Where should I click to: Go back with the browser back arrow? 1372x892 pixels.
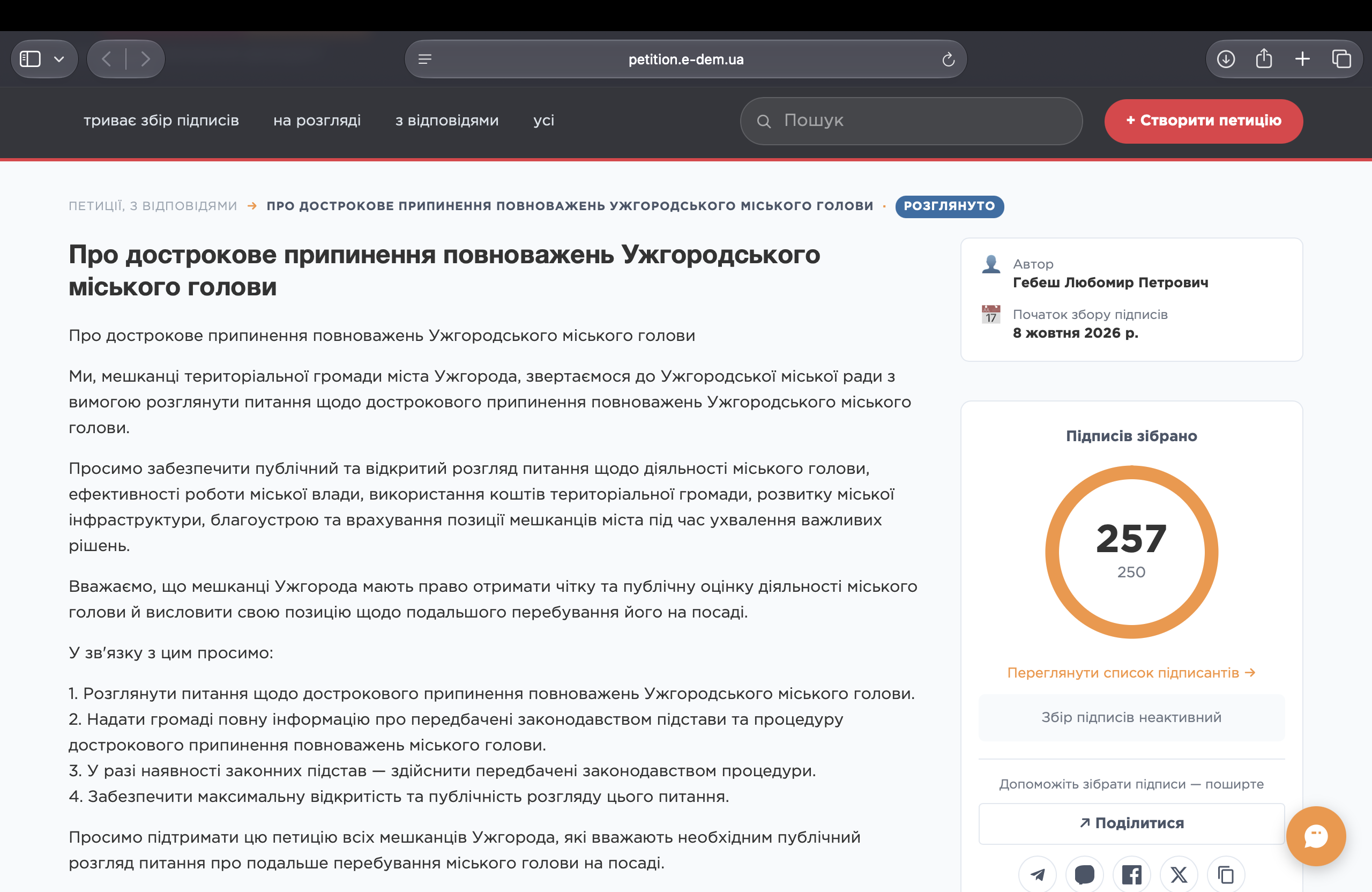tap(107, 59)
